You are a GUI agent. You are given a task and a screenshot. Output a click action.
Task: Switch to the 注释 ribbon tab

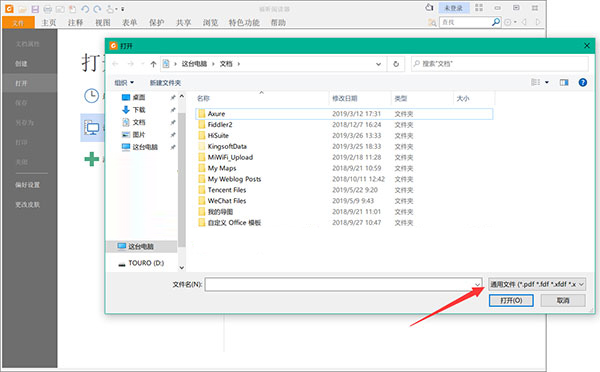tap(75, 23)
